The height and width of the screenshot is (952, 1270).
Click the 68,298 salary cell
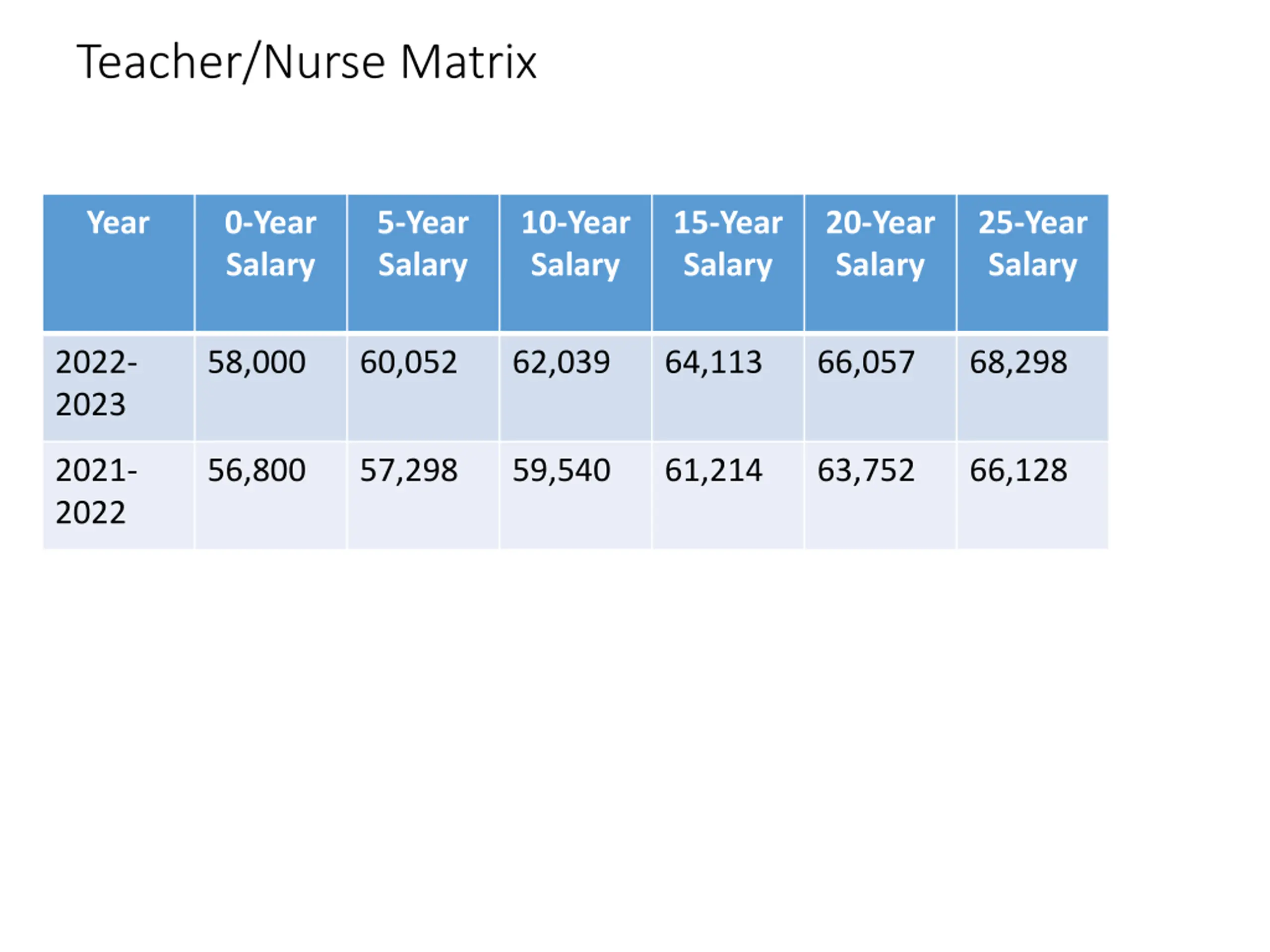click(x=1033, y=388)
